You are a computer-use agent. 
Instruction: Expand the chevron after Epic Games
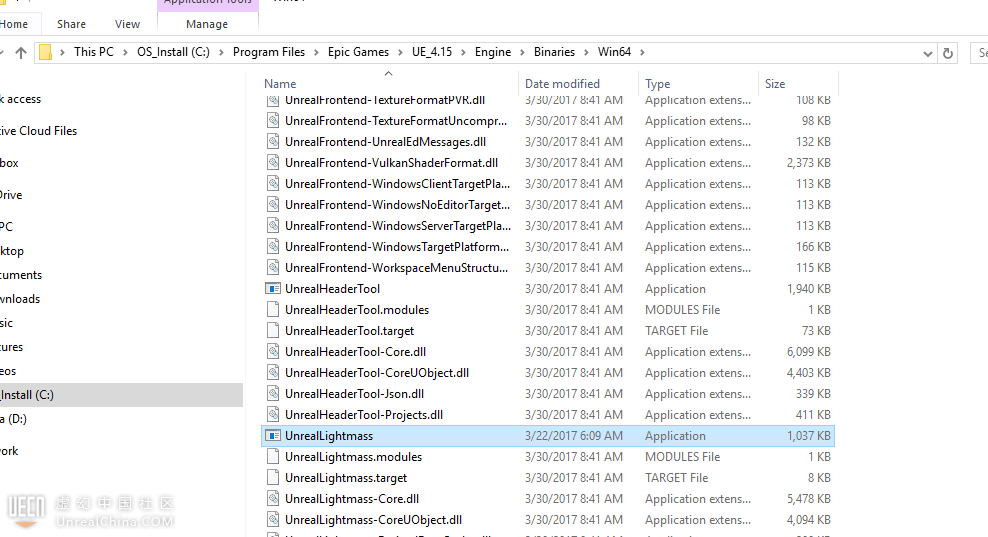point(401,52)
